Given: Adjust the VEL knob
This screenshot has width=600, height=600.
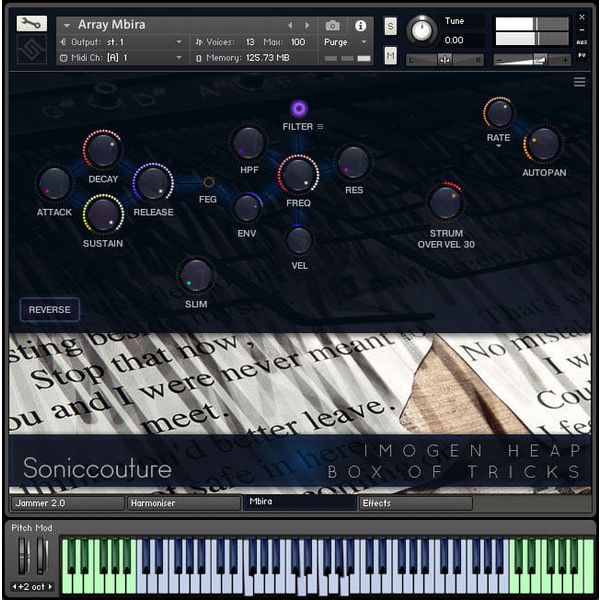Looking at the screenshot, I should [299, 240].
